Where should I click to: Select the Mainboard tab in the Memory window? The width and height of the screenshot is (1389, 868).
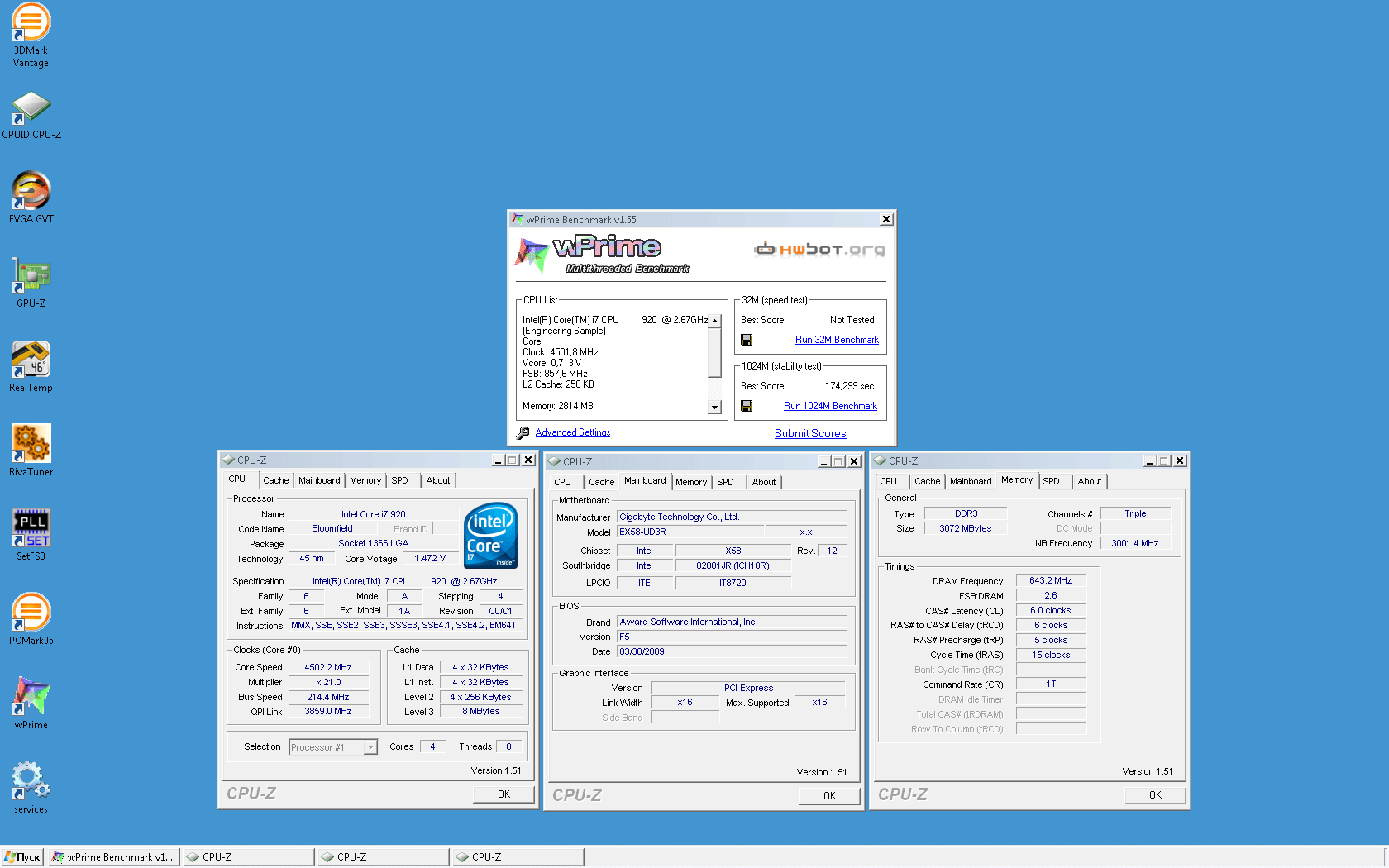[971, 481]
